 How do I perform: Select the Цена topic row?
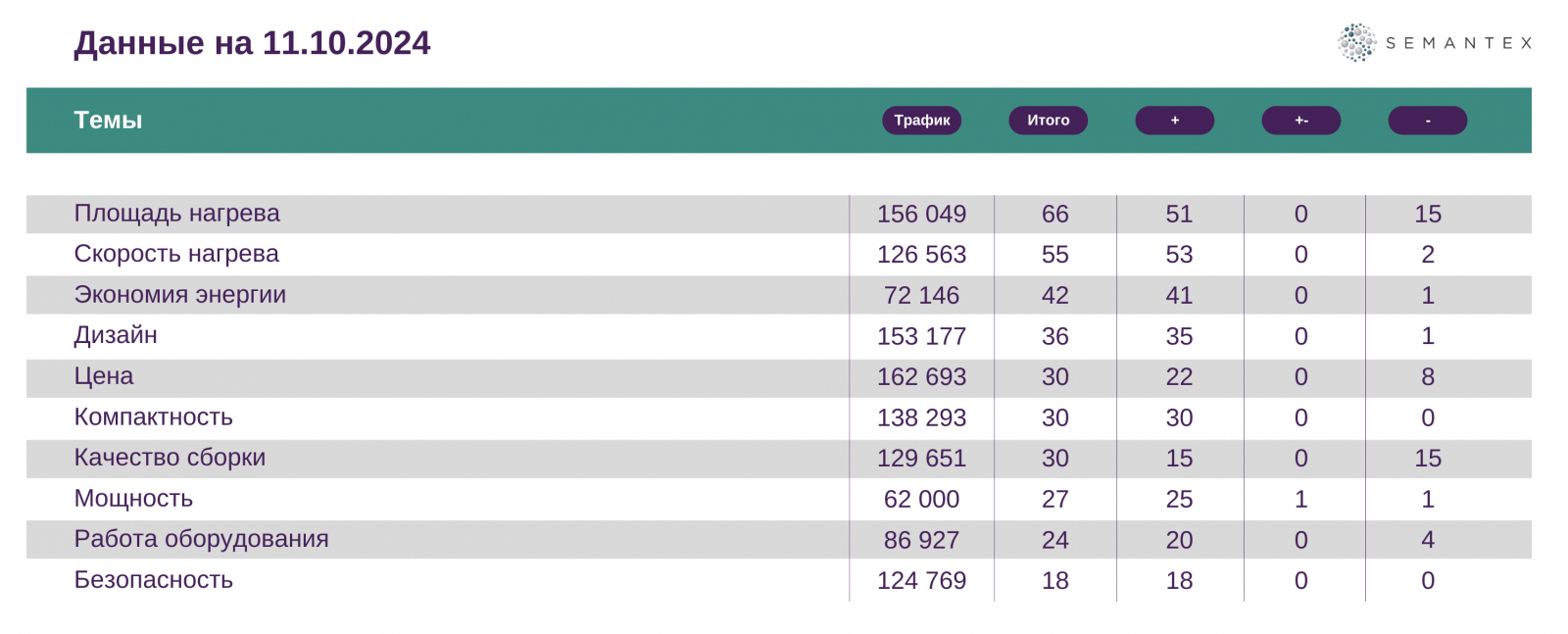pos(104,376)
